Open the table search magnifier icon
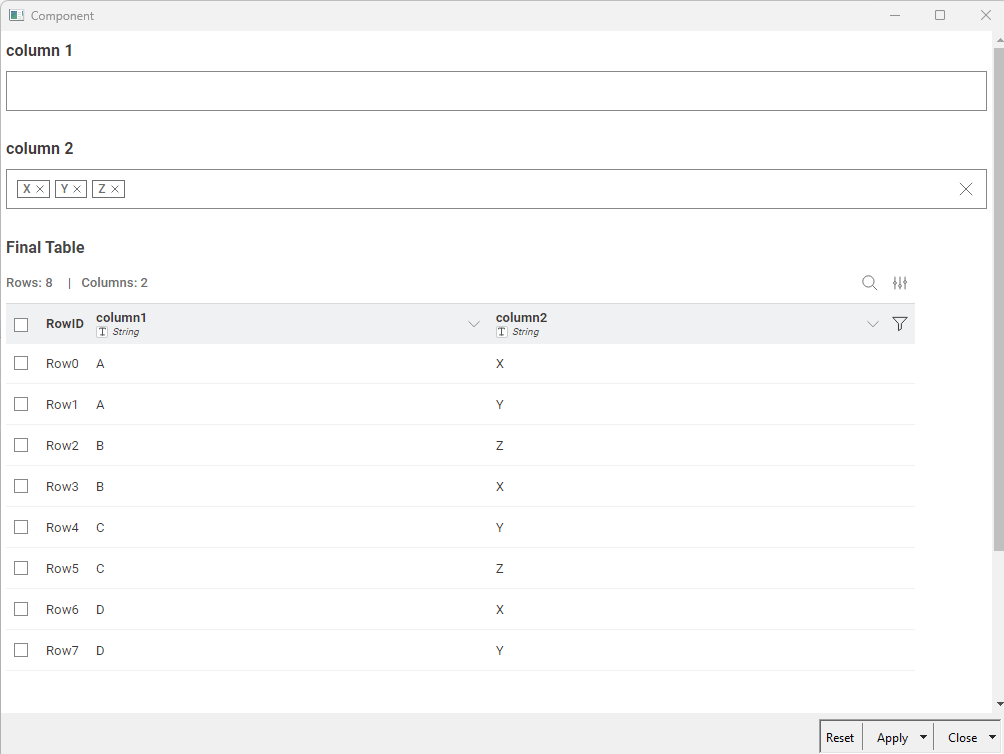Image resolution: width=1004 pixels, height=754 pixels. (870, 283)
